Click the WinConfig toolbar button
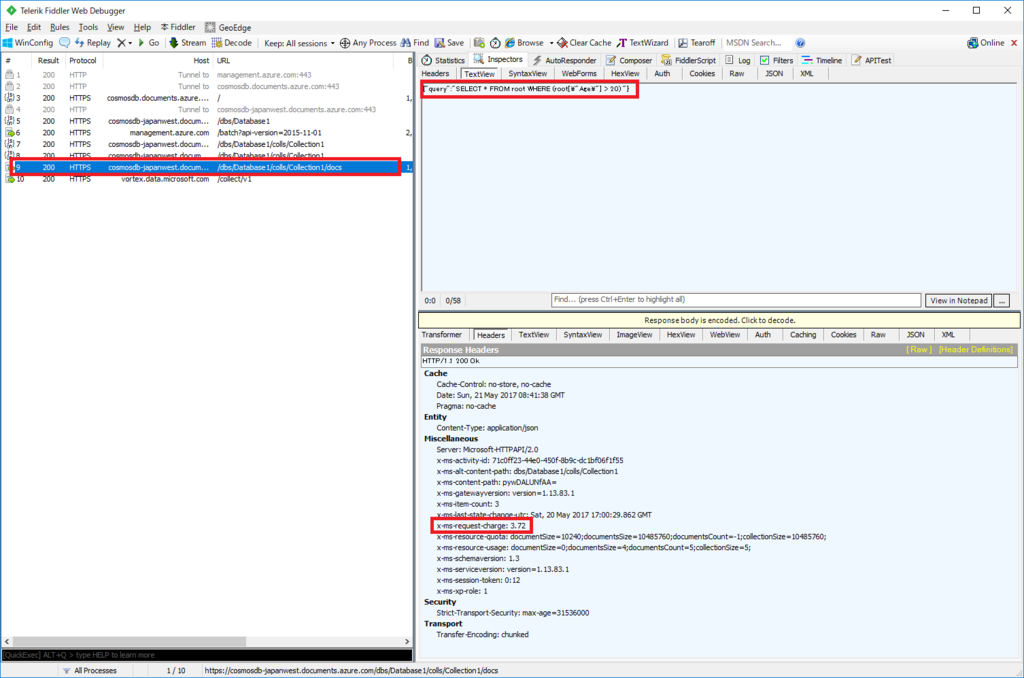The image size is (1024, 678). click(x=28, y=43)
